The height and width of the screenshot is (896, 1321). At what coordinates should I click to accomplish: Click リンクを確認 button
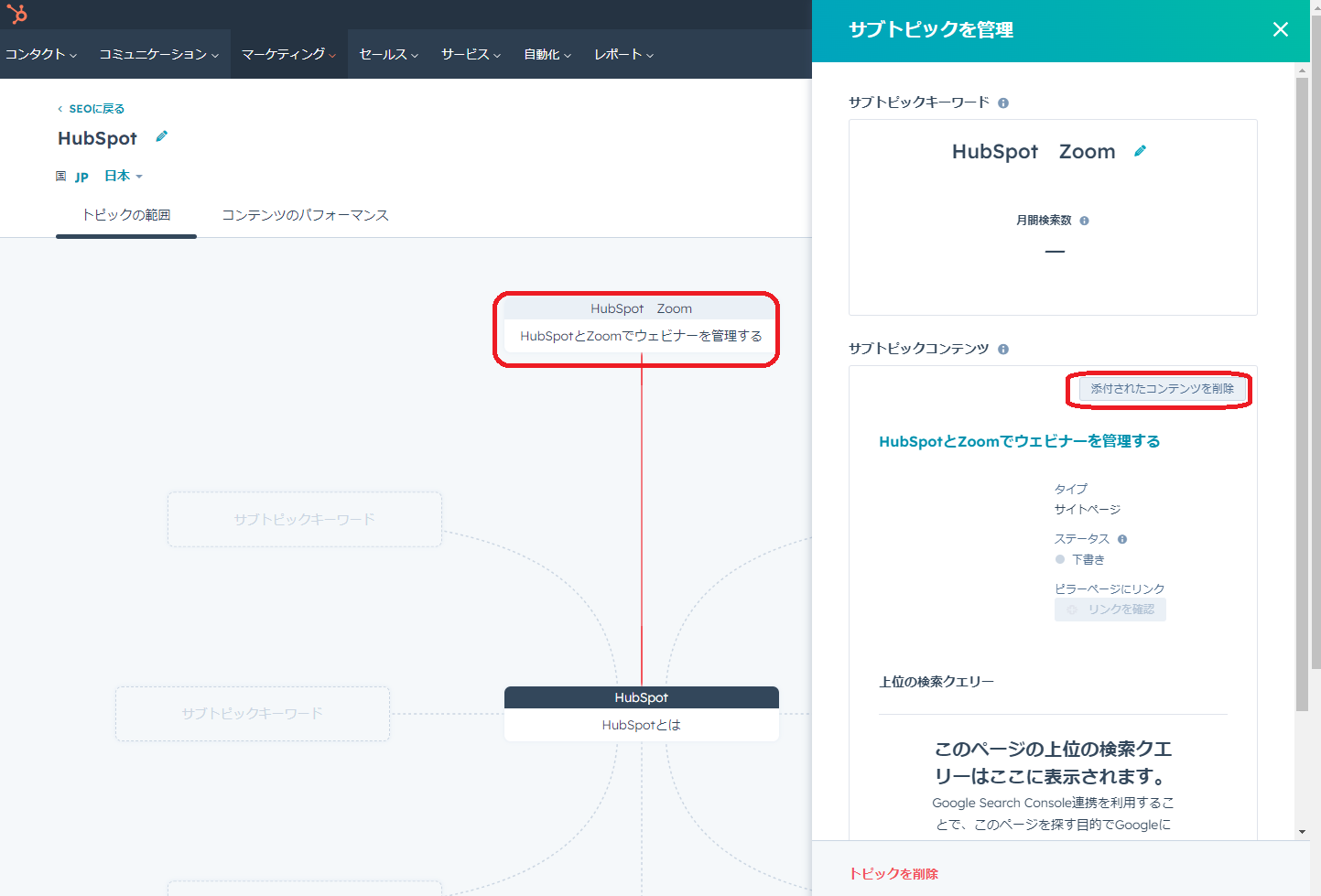point(1110,610)
